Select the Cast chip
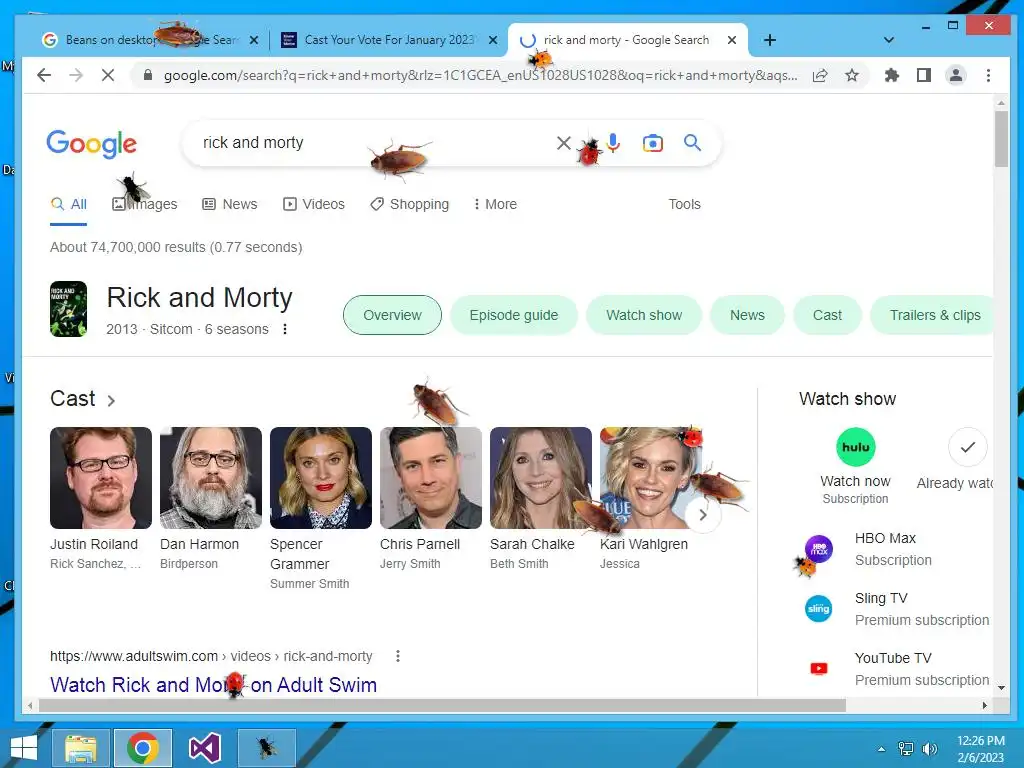 point(827,315)
